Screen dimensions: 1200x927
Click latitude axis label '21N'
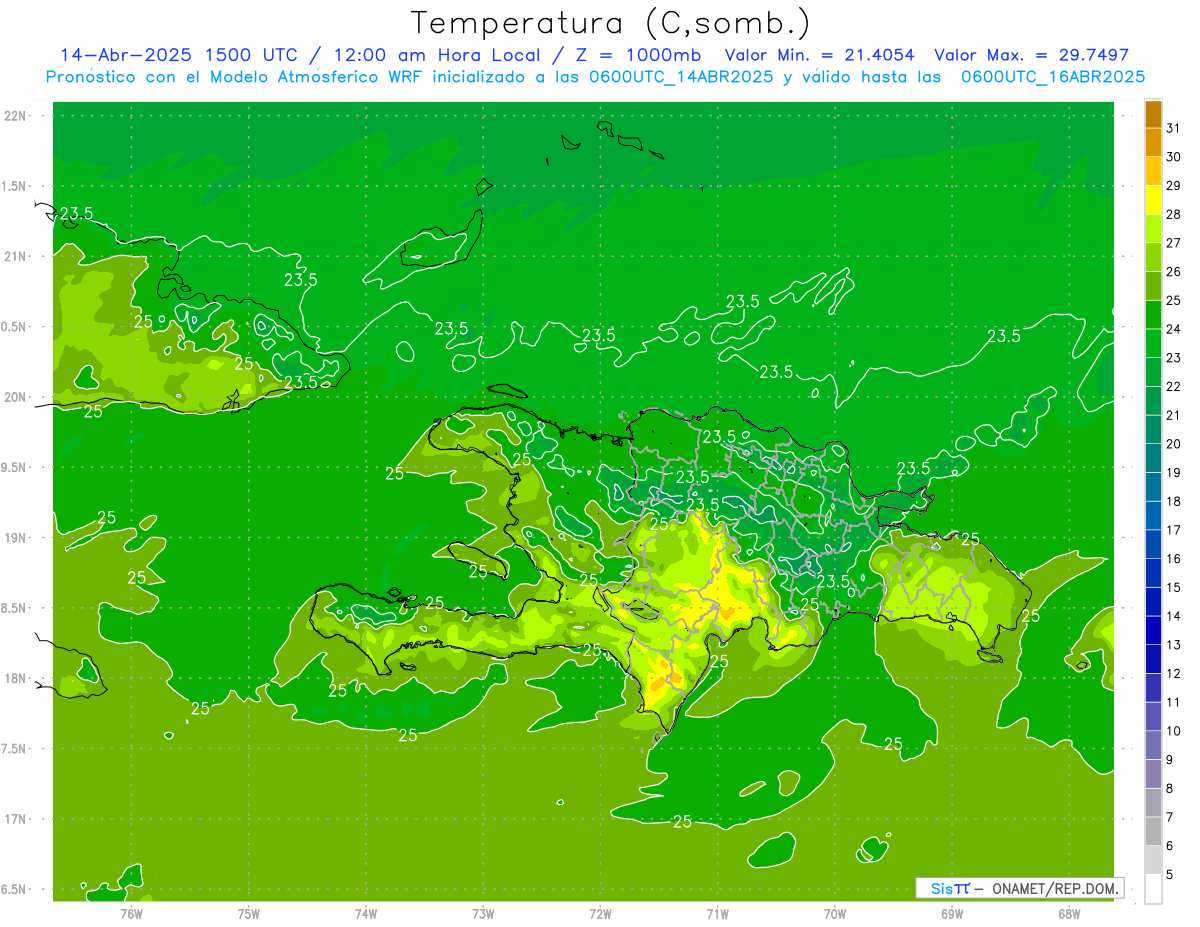coord(16,256)
